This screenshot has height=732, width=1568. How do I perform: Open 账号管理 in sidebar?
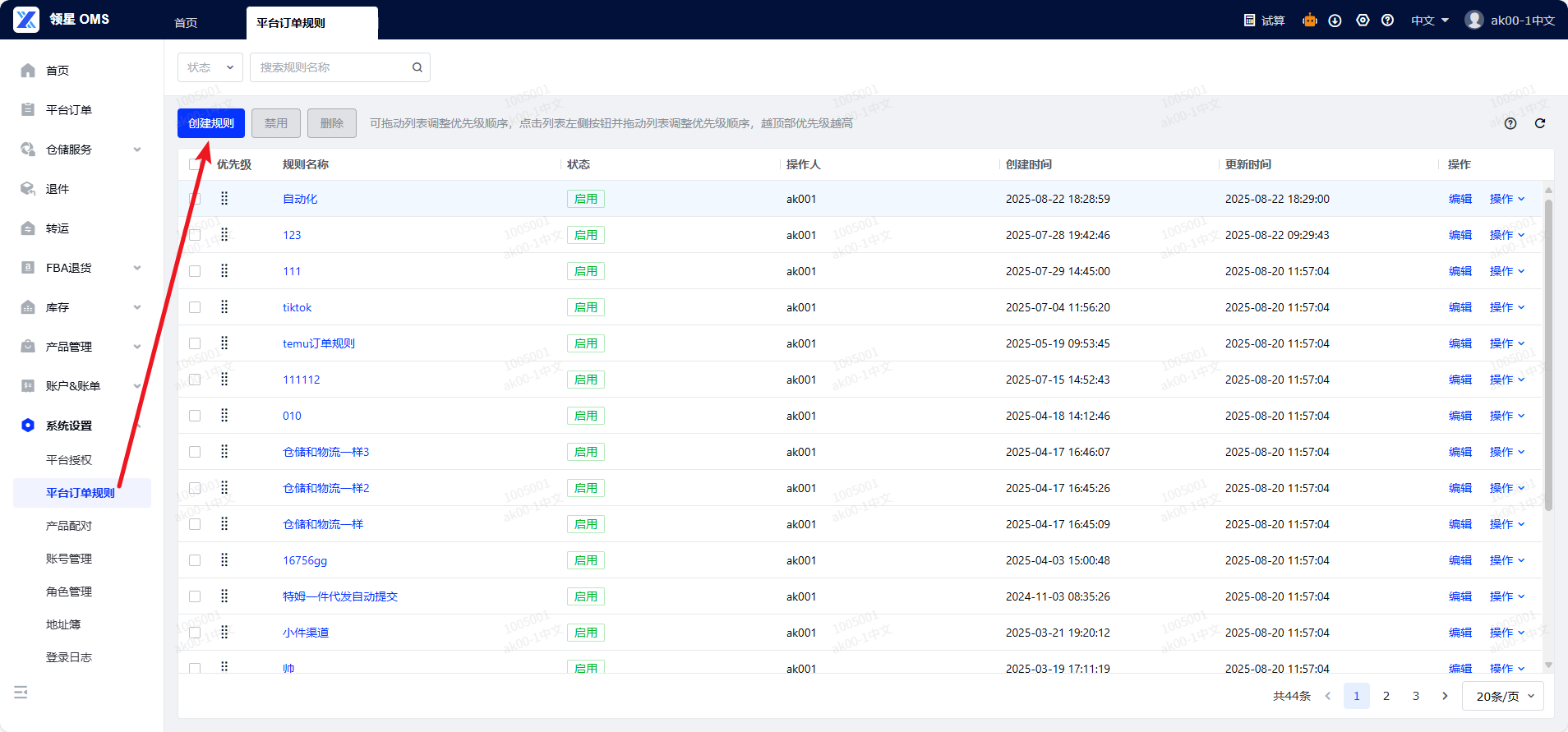click(69, 559)
